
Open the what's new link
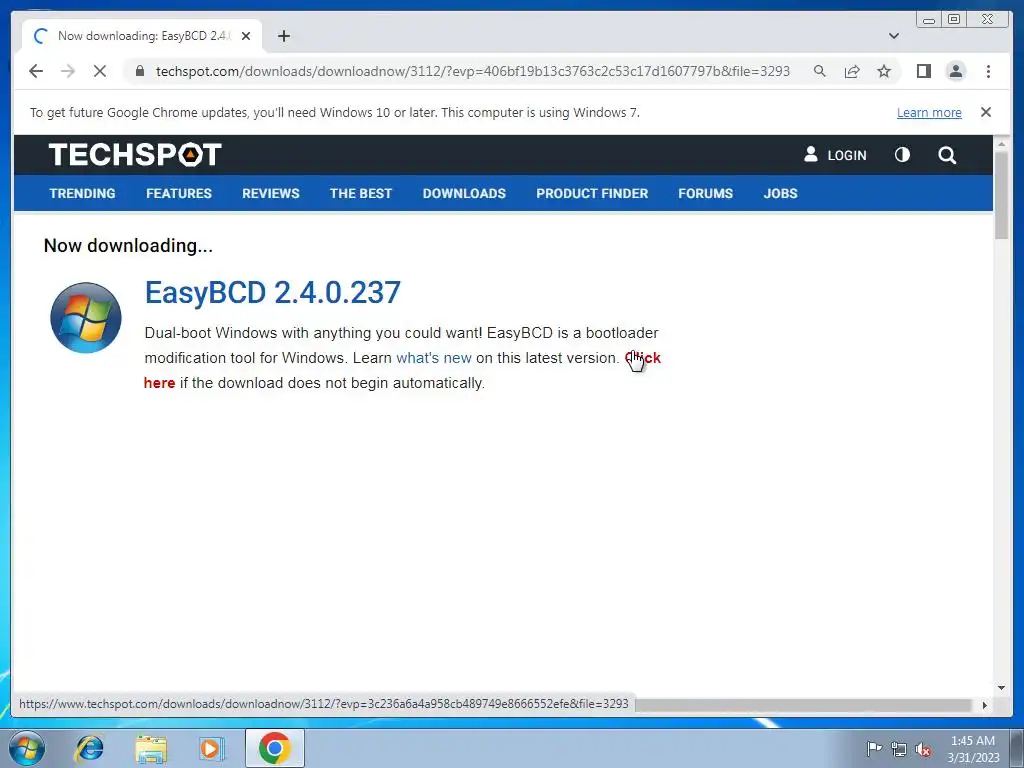(x=434, y=358)
